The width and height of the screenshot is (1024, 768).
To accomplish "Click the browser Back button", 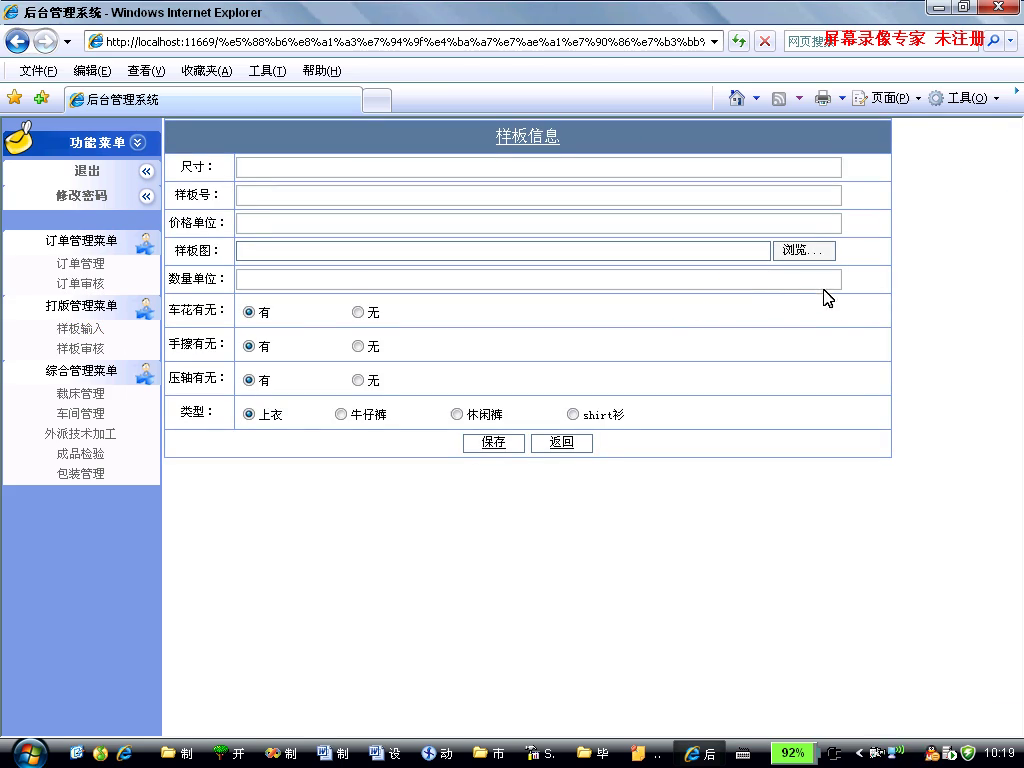I will tap(18, 42).
